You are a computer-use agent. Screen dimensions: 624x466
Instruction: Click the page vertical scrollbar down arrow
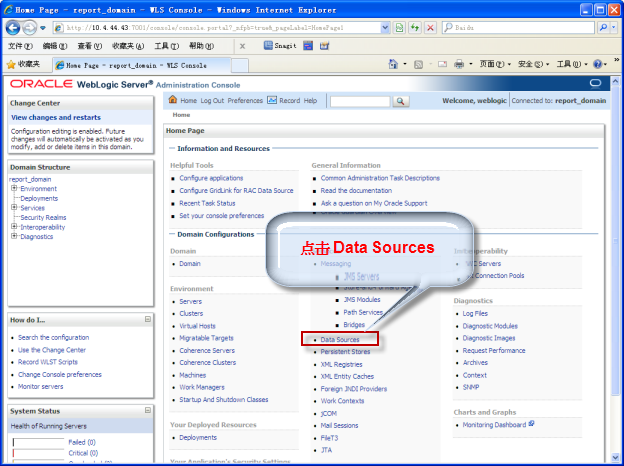coord(615,457)
